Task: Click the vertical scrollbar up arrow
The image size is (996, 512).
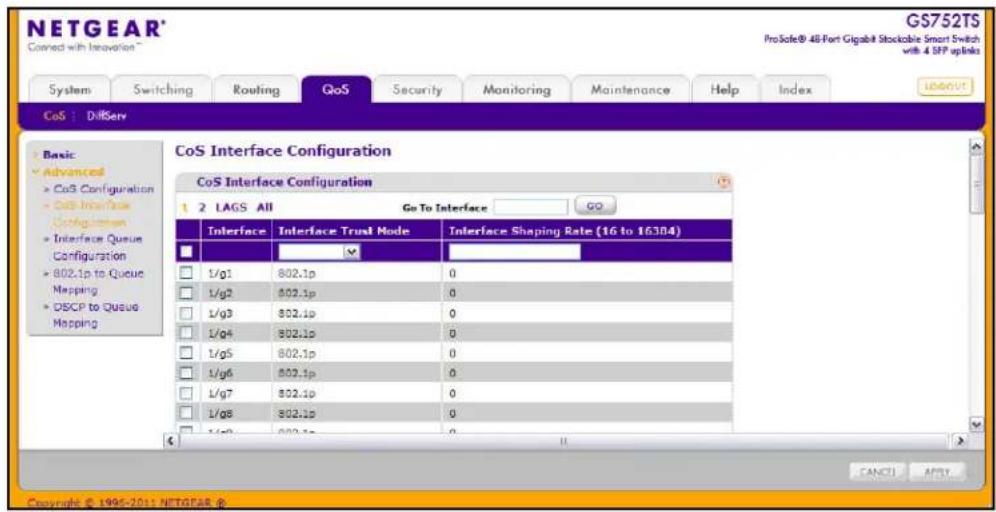Action: click(977, 147)
